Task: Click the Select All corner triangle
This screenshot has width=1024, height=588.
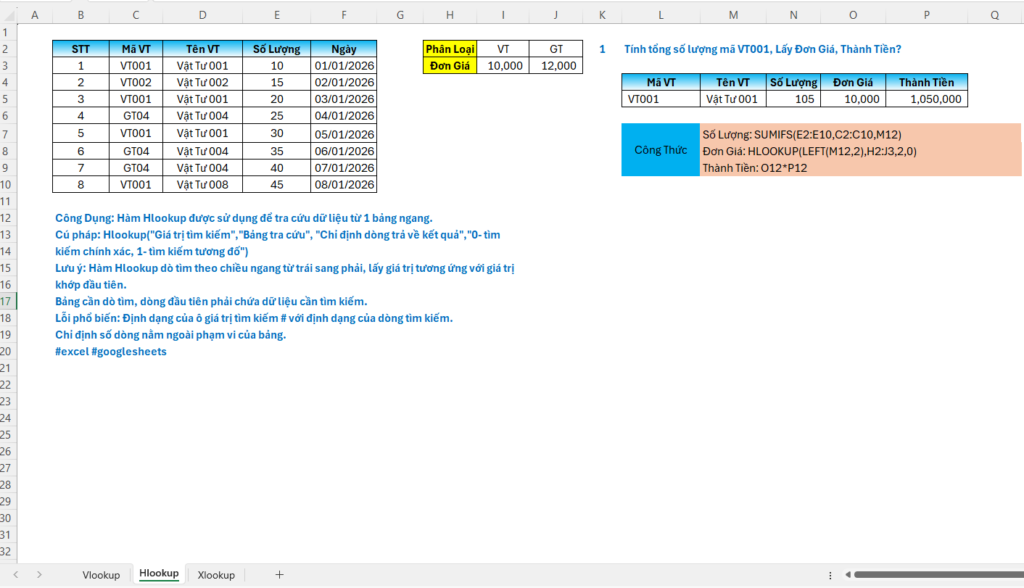Action: coord(9,15)
